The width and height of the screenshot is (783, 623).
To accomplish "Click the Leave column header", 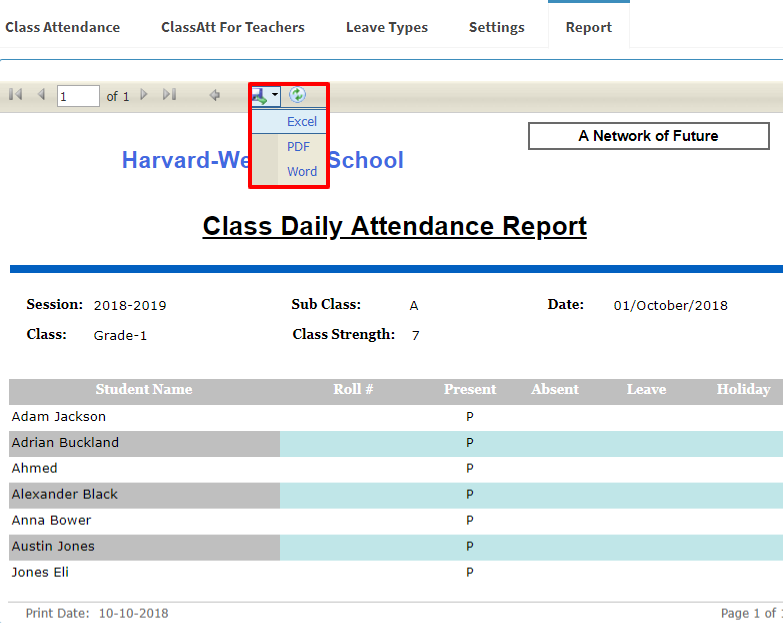I will click(x=646, y=389).
